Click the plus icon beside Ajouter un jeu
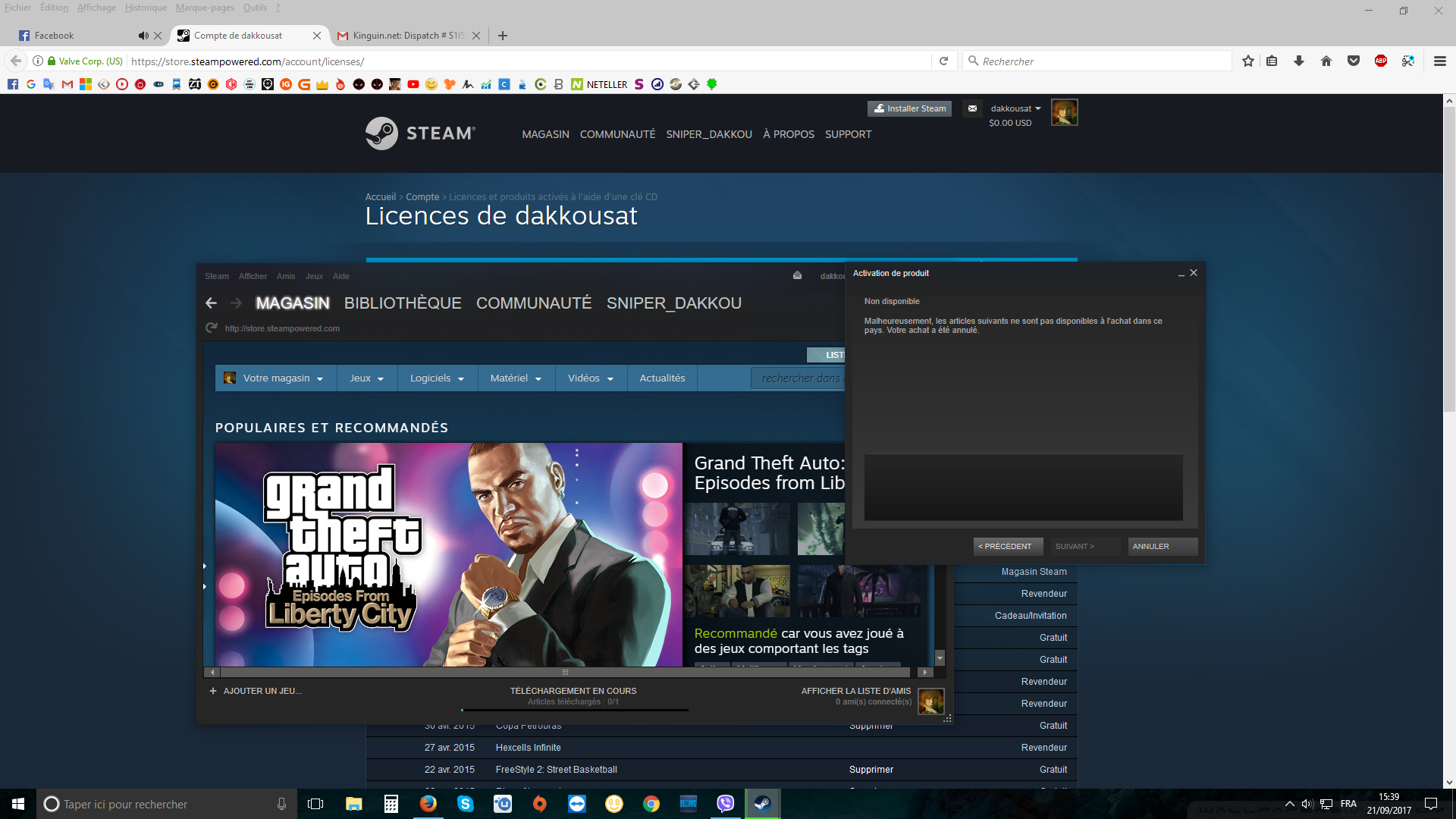Screen dimensions: 1456x819 213,691
